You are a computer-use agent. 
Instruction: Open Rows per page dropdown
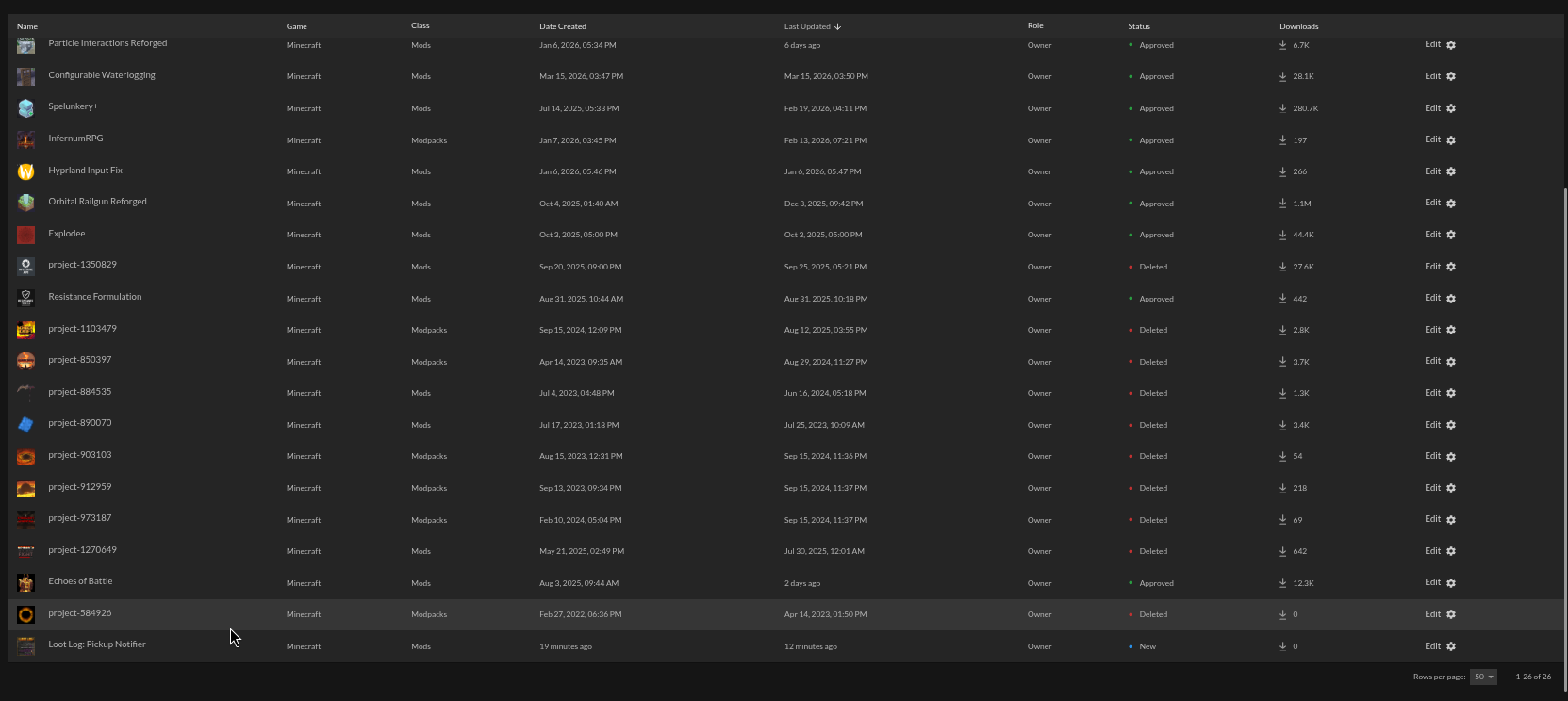pyautogui.click(x=1483, y=677)
